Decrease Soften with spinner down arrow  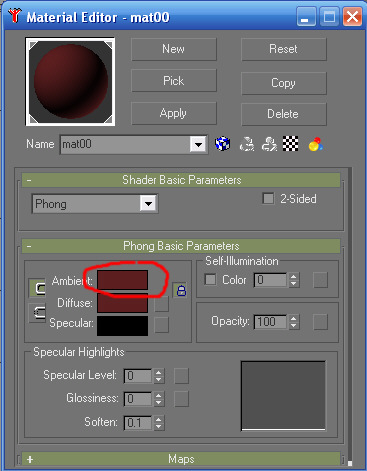pos(159,426)
